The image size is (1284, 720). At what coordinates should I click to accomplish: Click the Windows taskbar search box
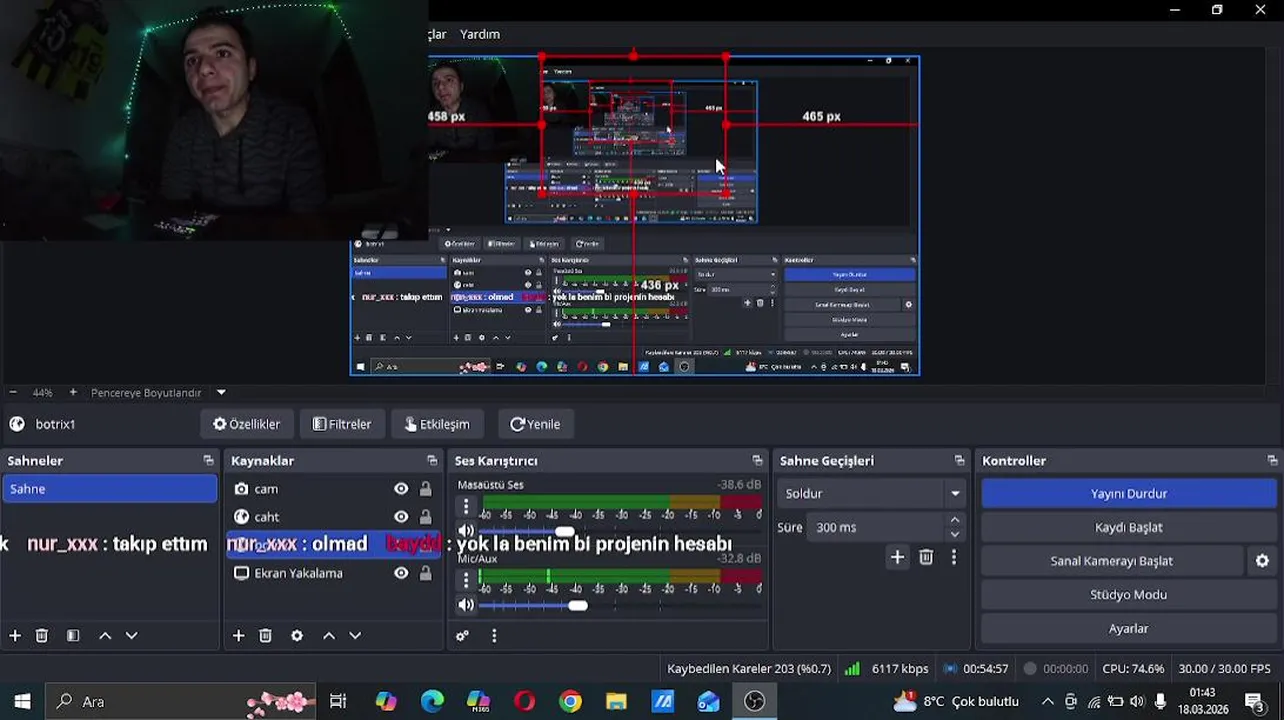180,702
